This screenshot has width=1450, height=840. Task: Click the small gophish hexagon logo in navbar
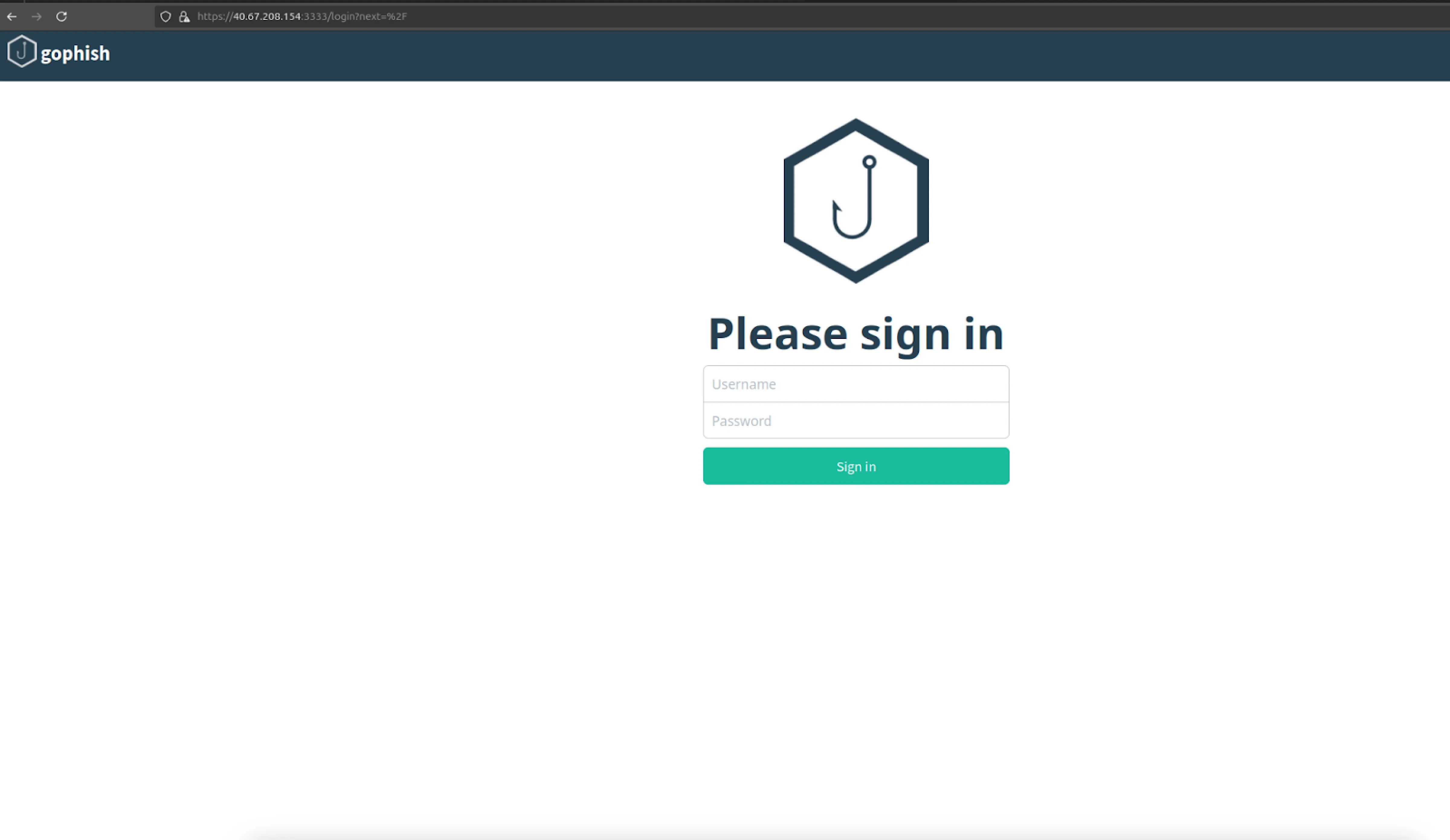[x=22, y=52]
